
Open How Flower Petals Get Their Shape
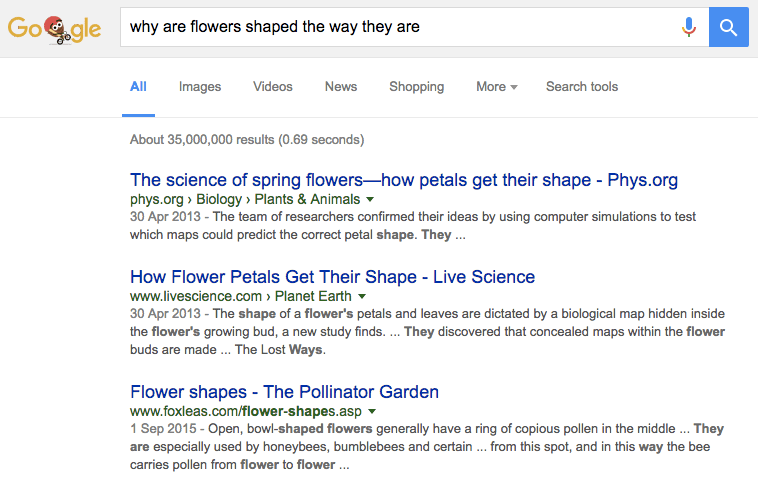click(x=333, y=277)
